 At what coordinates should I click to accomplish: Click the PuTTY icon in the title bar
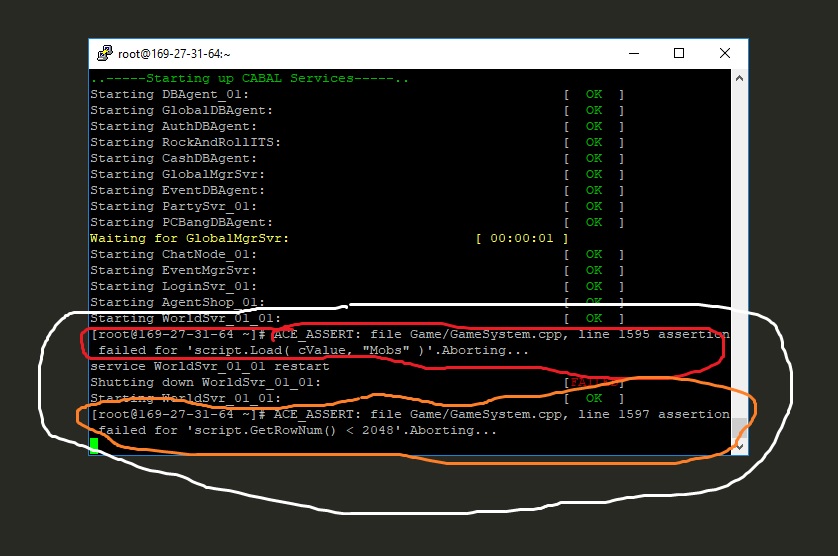(x=105, y=53)
